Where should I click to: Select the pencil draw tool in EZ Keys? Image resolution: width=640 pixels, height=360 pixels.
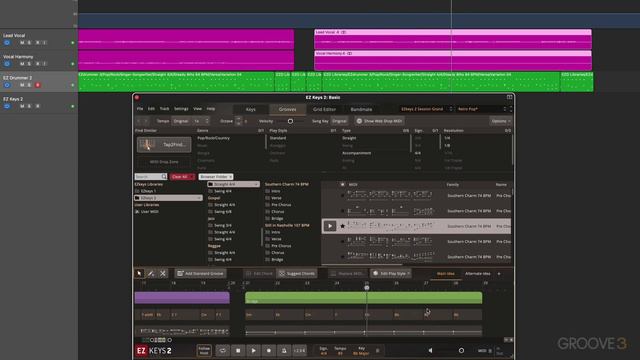point(151,273)
